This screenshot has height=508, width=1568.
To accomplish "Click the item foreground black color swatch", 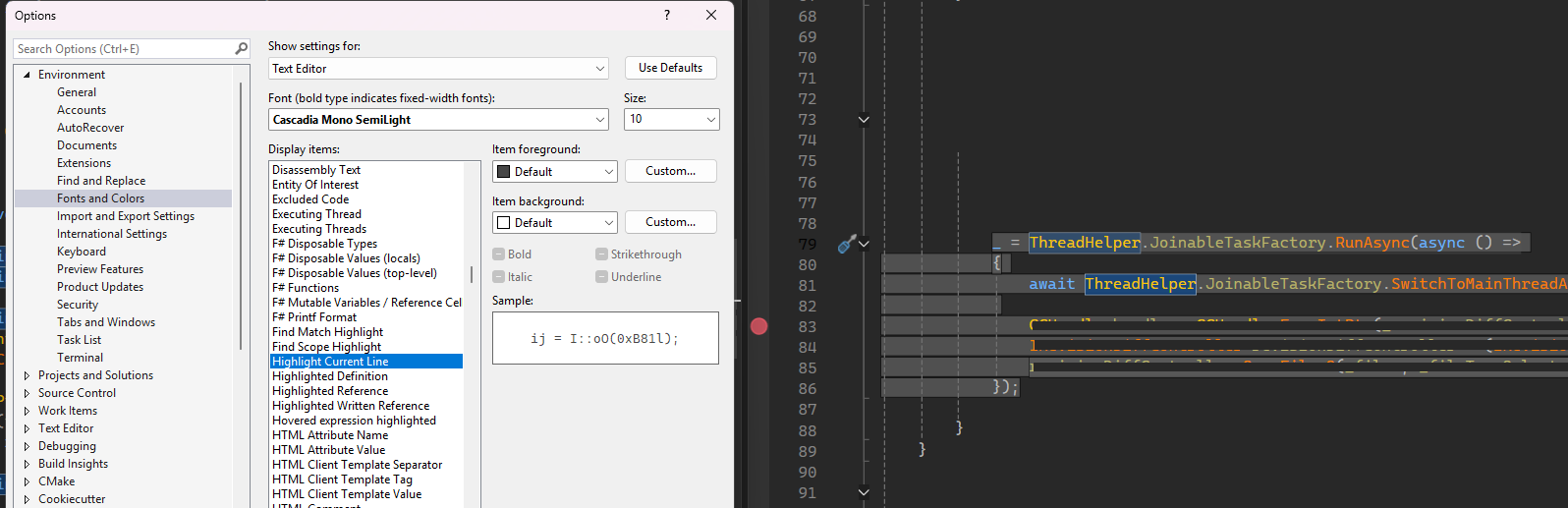I will (504, 172).
